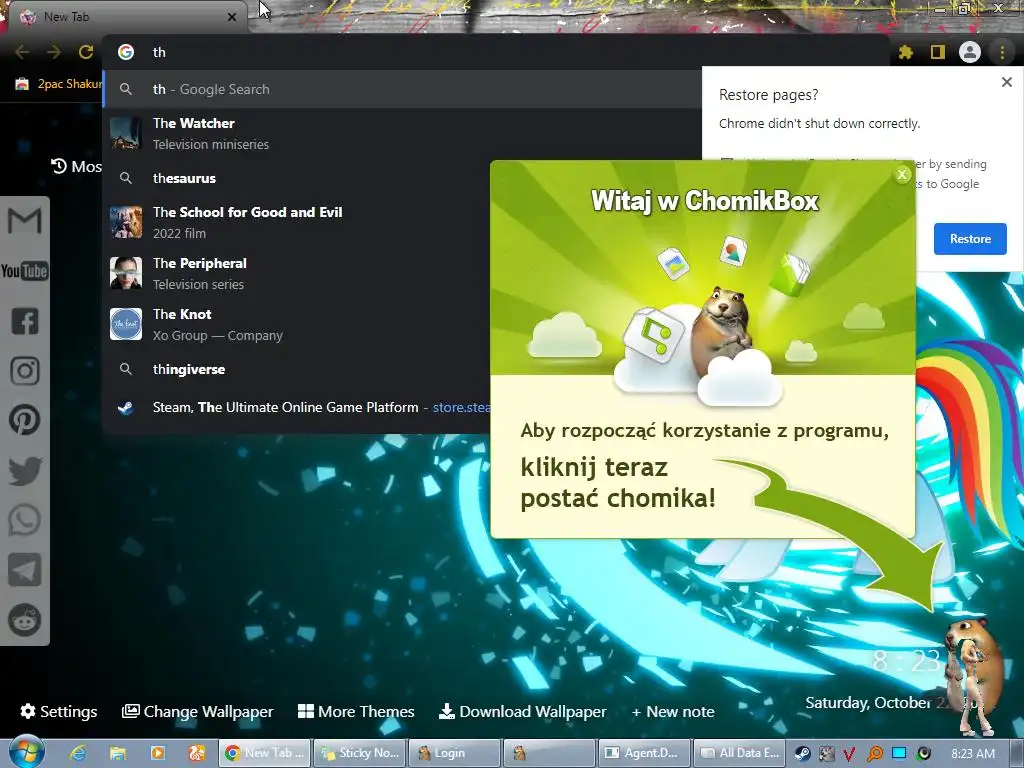Open Instagram from the sidebar
Image resolution: width=1024 pixels, height=768 pixels.
[x=25, y=370]
